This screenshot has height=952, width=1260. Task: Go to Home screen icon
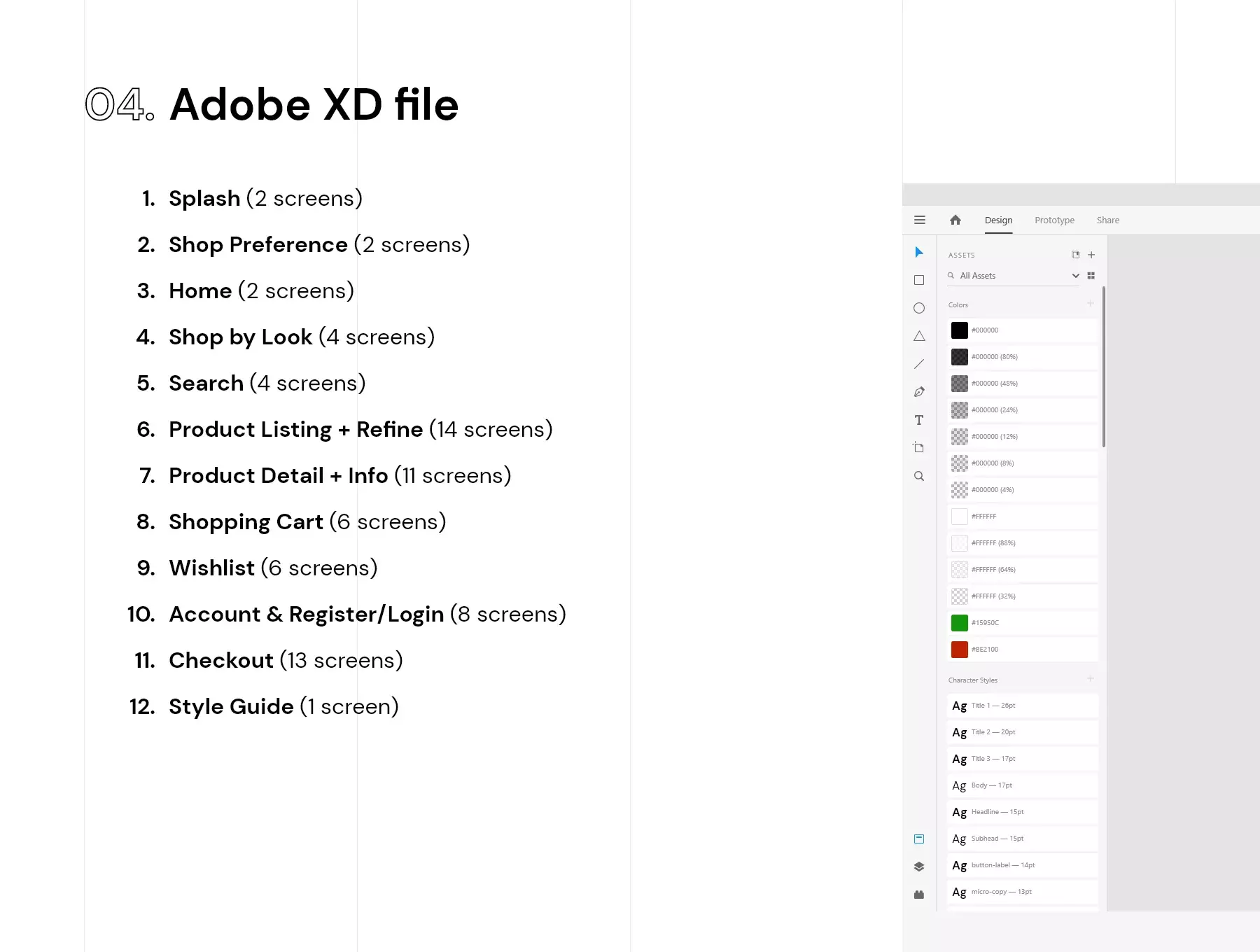[x=955, y=220]
